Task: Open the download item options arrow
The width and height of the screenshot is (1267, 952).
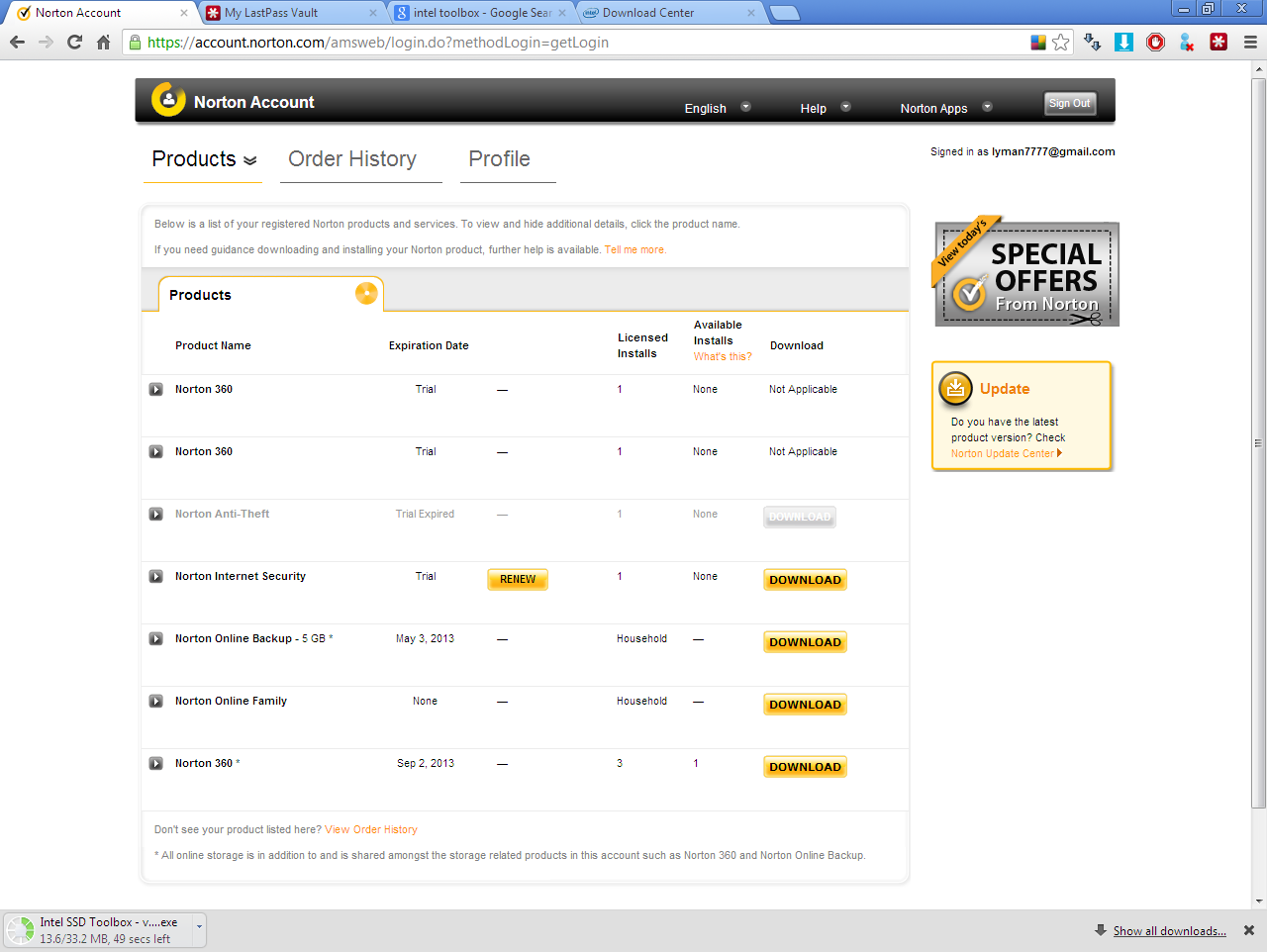Action: click(199, 929)
